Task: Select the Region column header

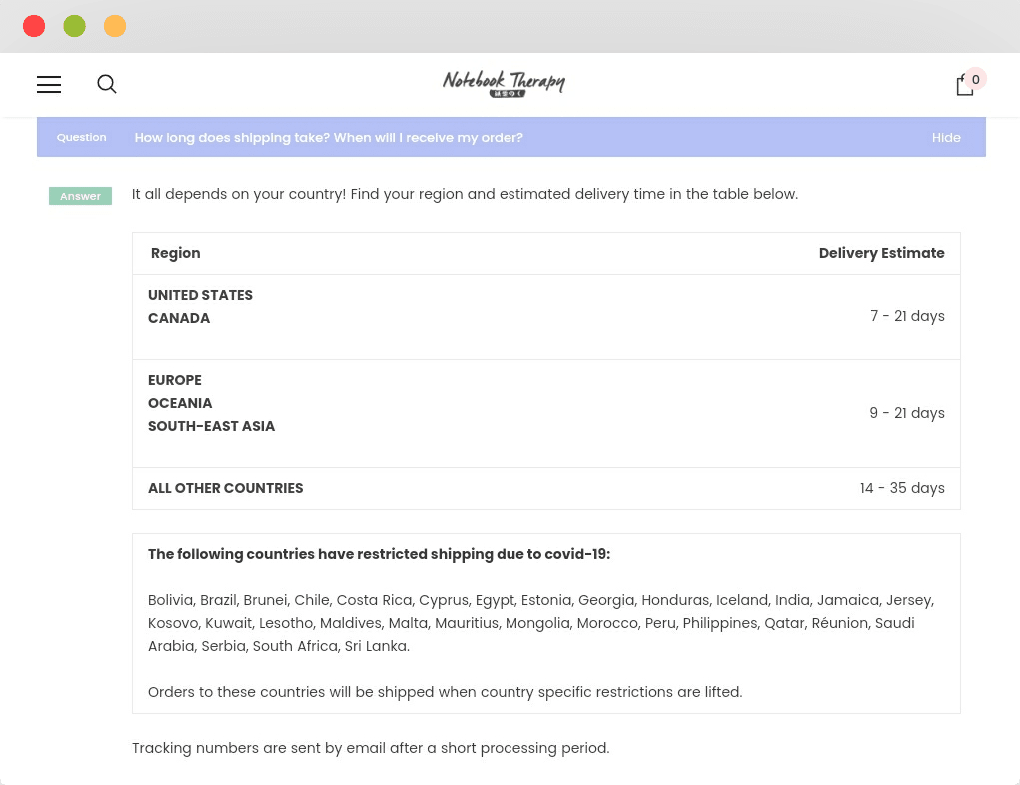Action: [176, 253]
